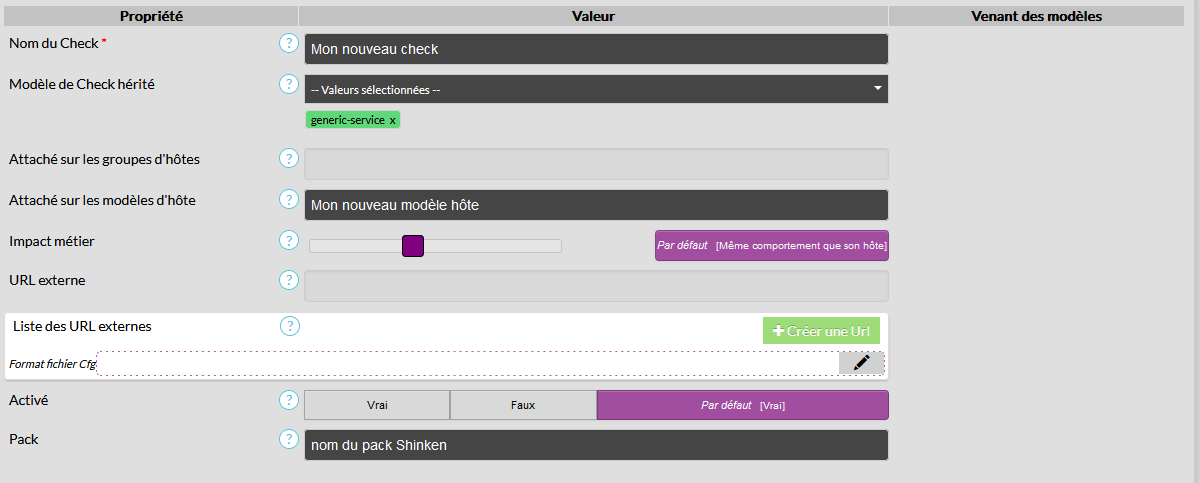The width and height of the screenshot is (1200, 483).
Task: Remove the generic-service tag
Action: point(392,120)
